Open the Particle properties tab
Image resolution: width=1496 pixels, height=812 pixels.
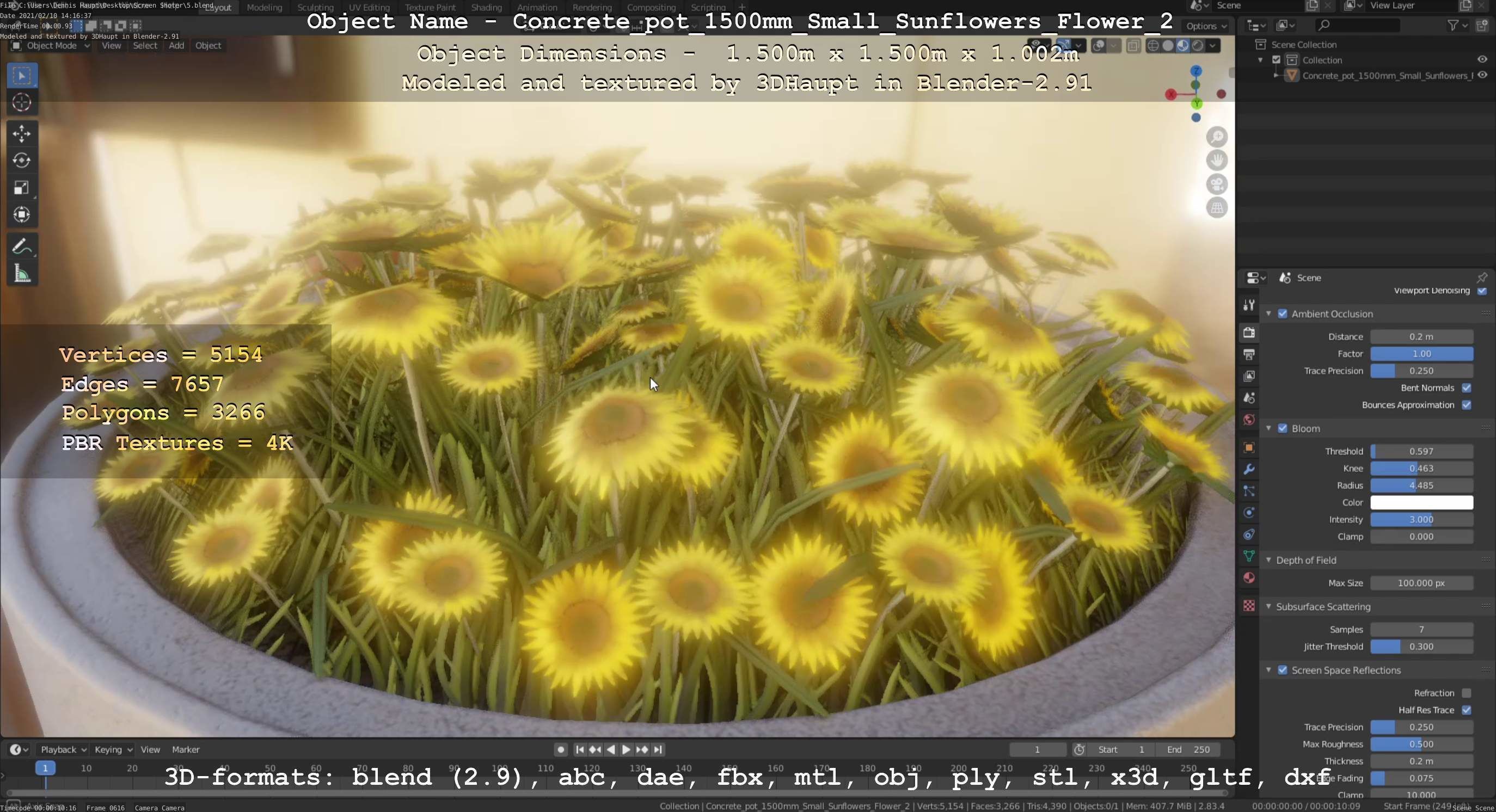point(1249,491)
